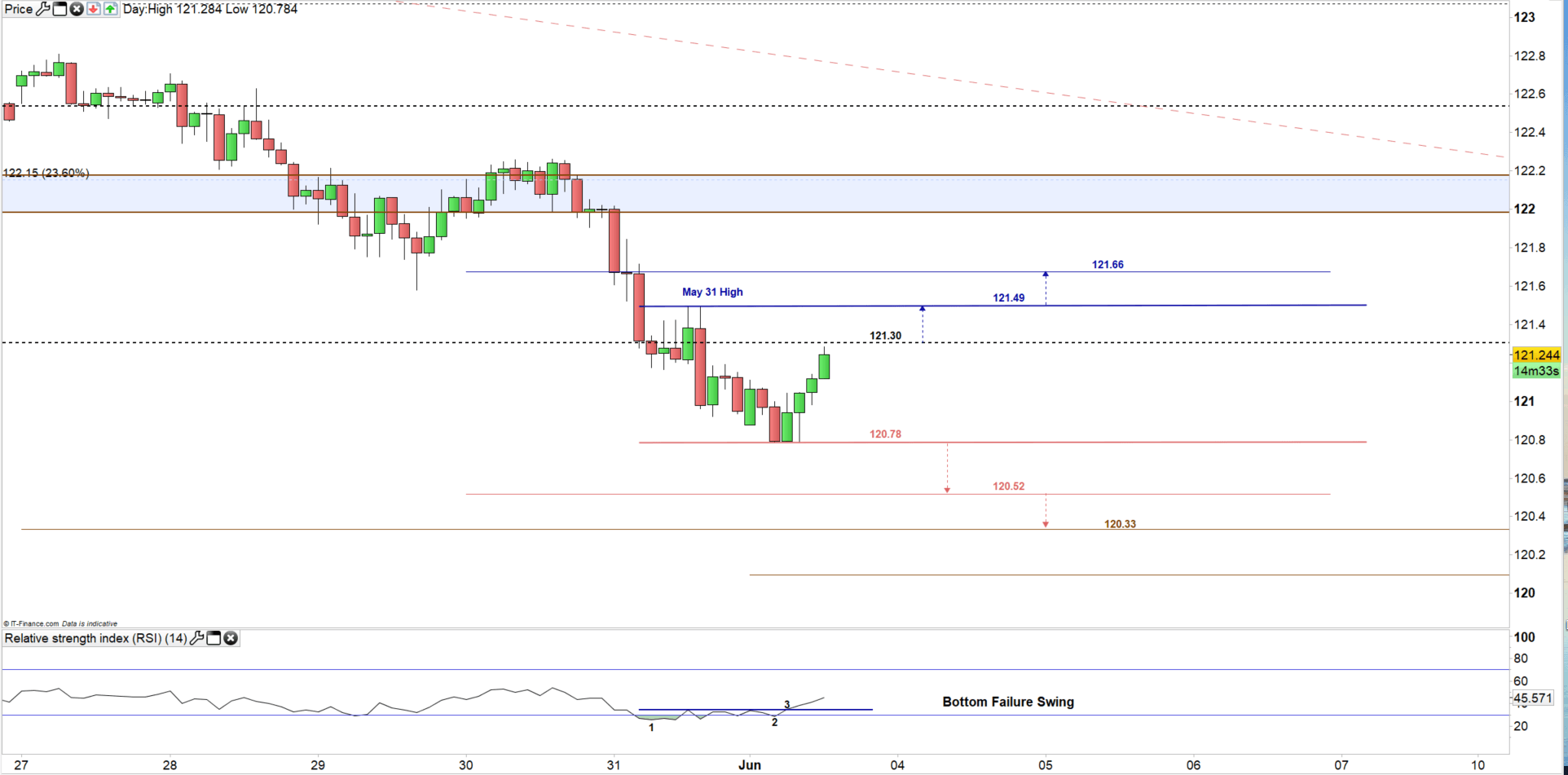
Task: Remove the Price panel with X icon
Action: pos(77,9)
